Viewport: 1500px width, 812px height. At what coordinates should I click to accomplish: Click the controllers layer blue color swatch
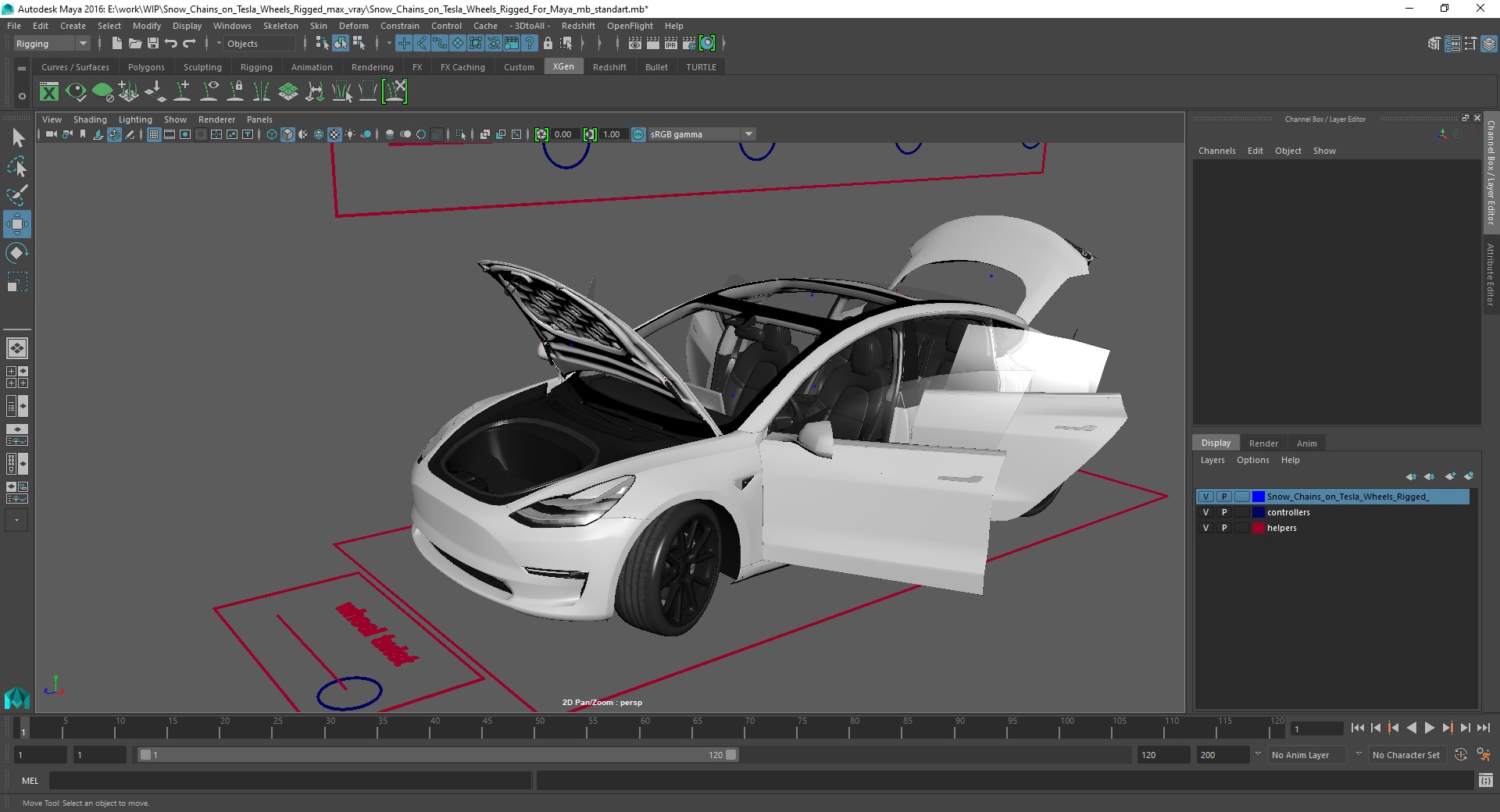point(1259,512)
